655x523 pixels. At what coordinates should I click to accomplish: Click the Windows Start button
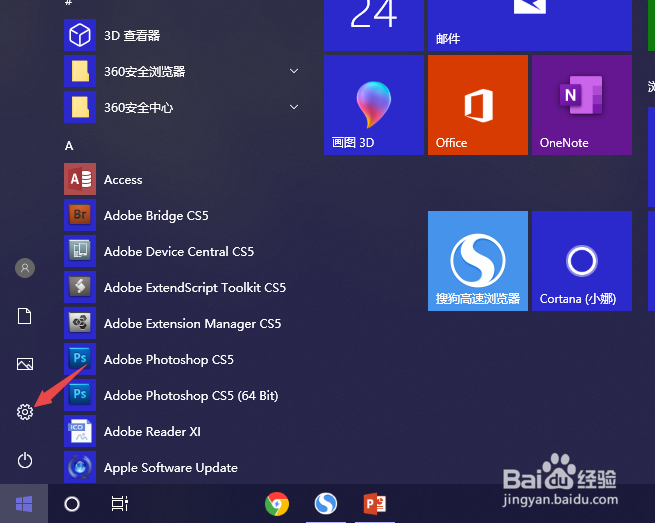point(24,504)
